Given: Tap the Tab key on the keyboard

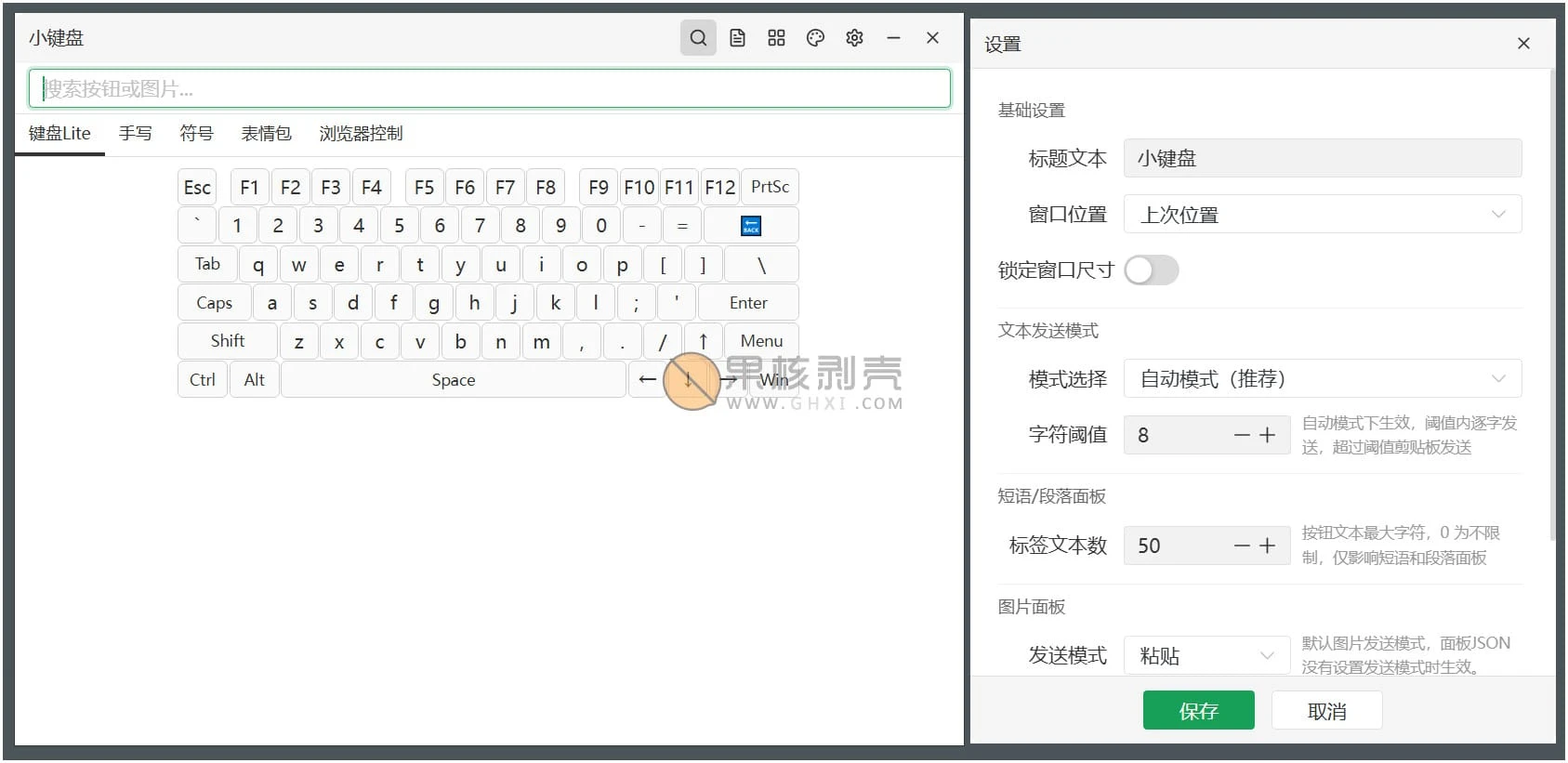Looking at the screenshot, I should click(x=207, y=264).
